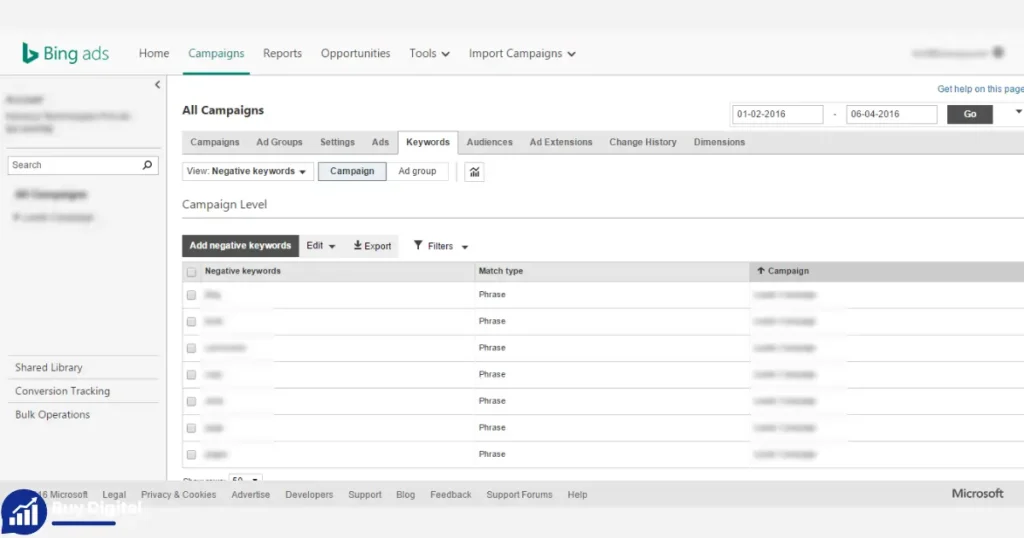Select Campaign level toggle button
The height and width of the screenshot is (538, 1024).
pos(352,171)
